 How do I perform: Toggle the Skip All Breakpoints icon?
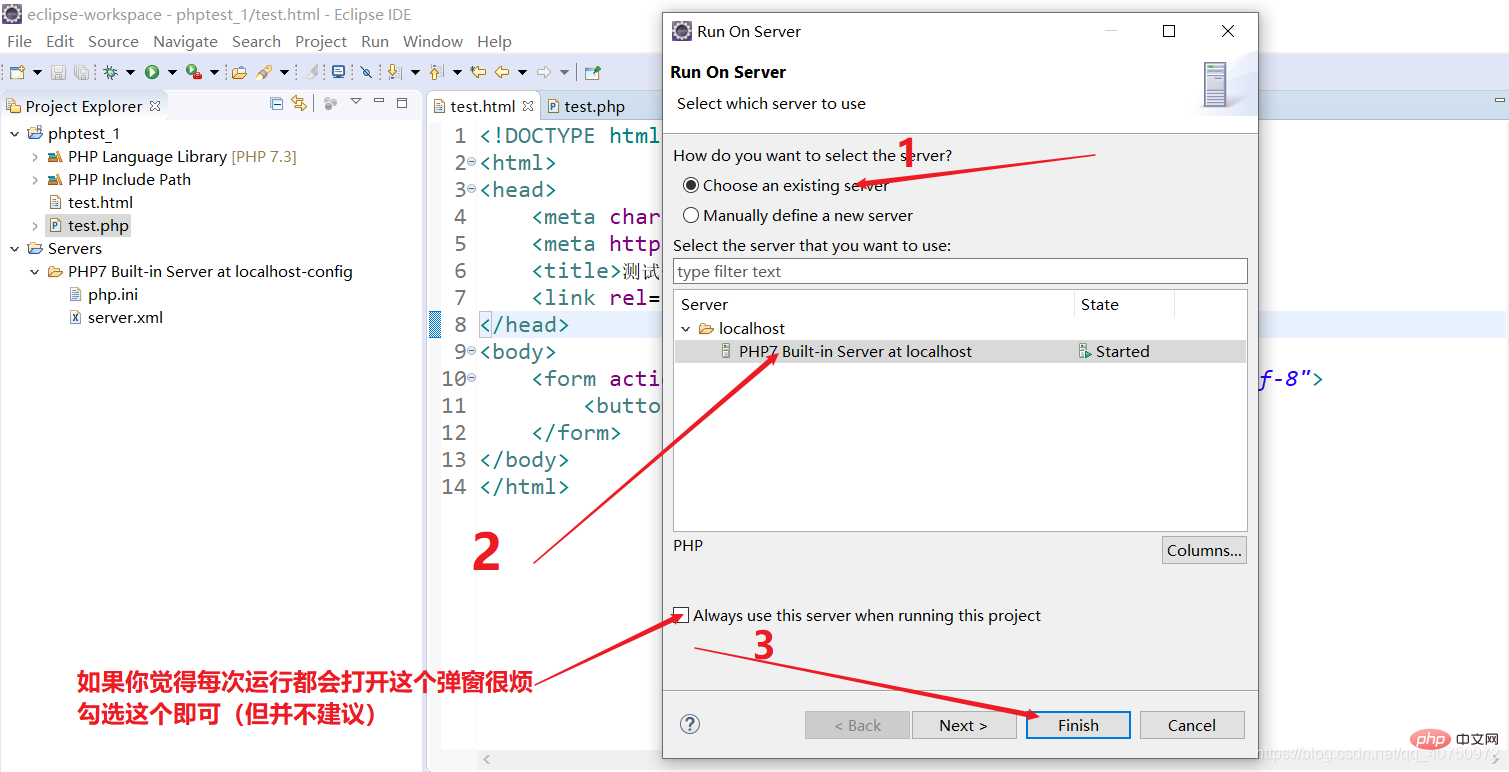coord(366,72)
